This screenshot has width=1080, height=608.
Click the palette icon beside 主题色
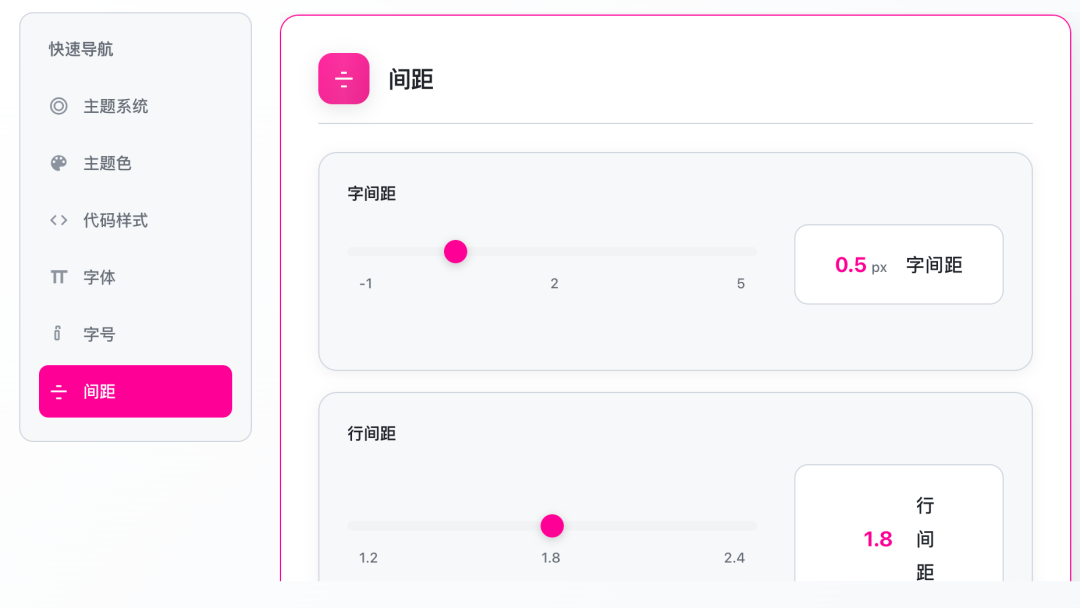tap(58, 163)
